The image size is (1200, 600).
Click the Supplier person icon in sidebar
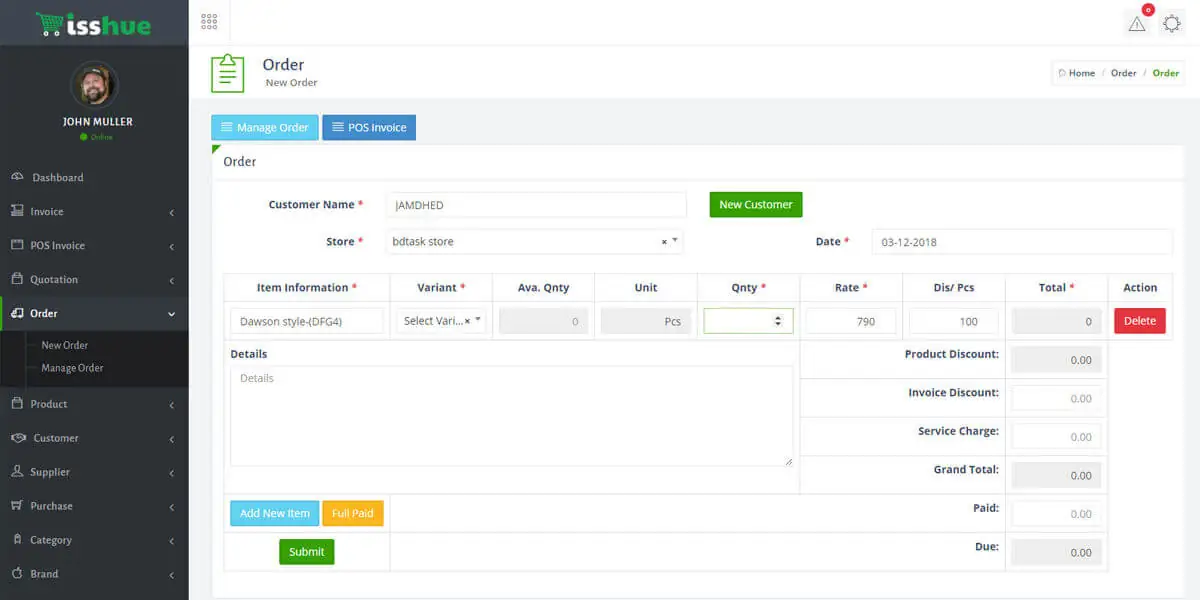click(x=17, y=472)
